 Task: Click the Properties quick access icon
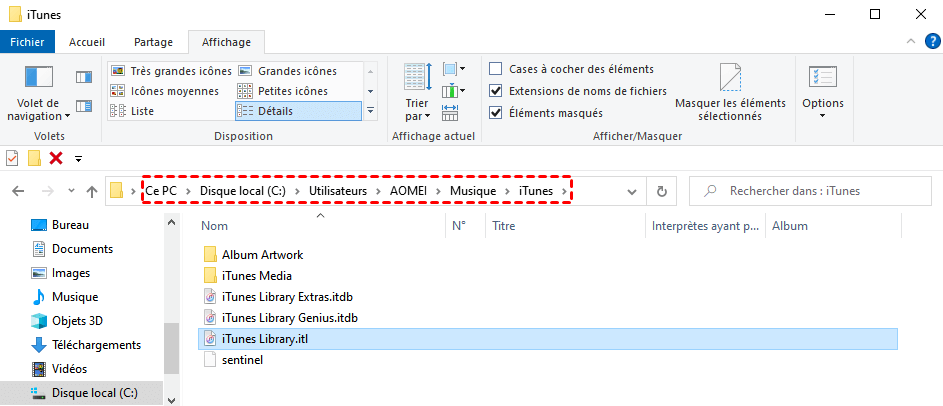coord(12,158)
